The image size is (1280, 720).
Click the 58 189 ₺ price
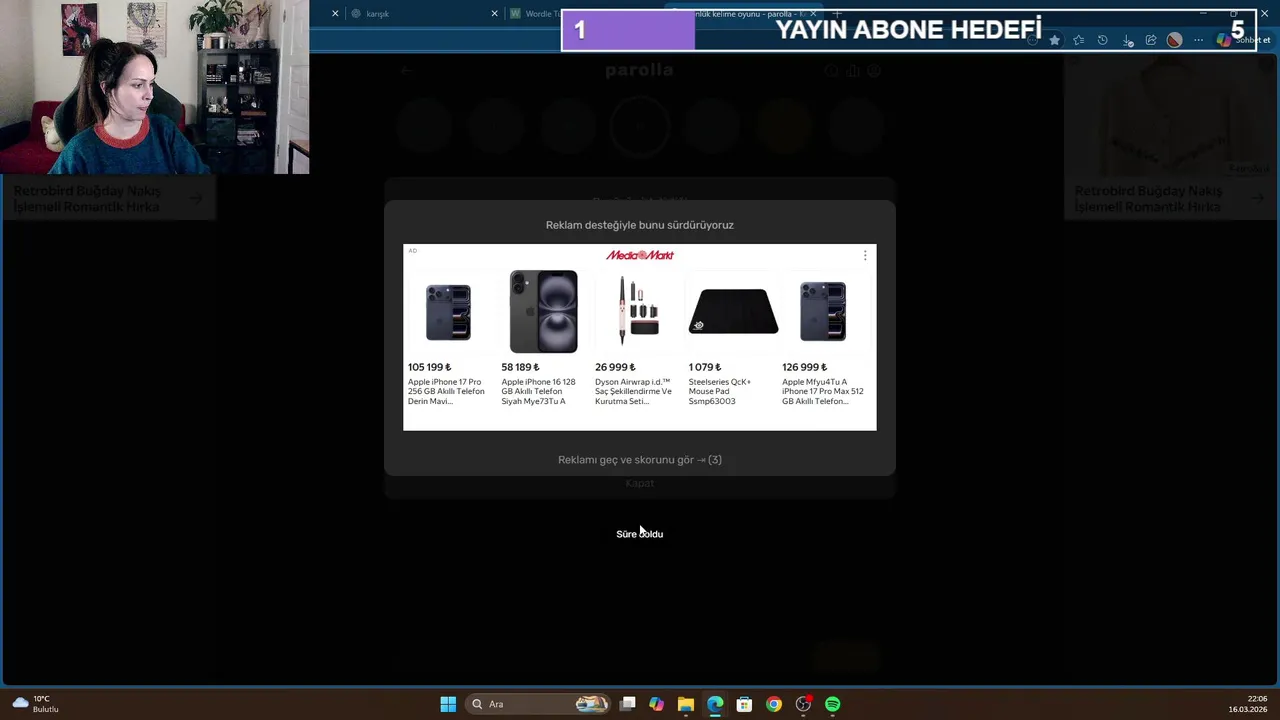coord(520,367)
